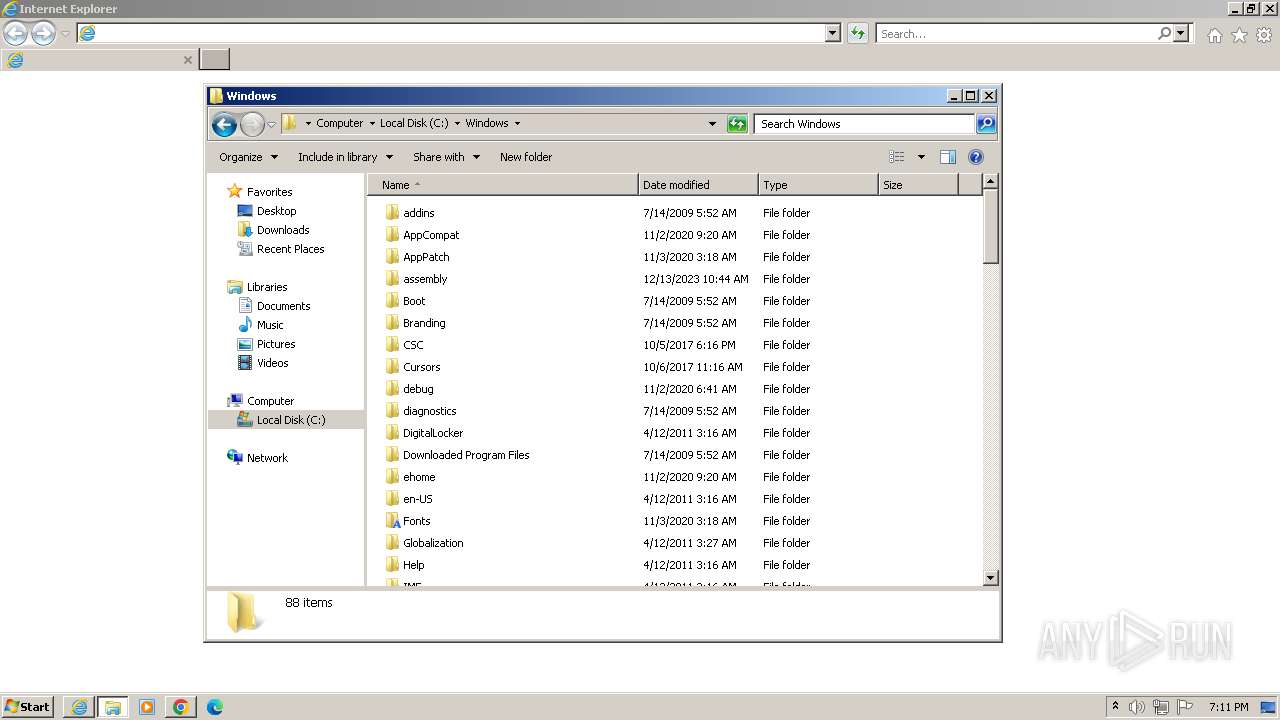Select Local Disk (C:) in navigation pane

coord(286,420)
